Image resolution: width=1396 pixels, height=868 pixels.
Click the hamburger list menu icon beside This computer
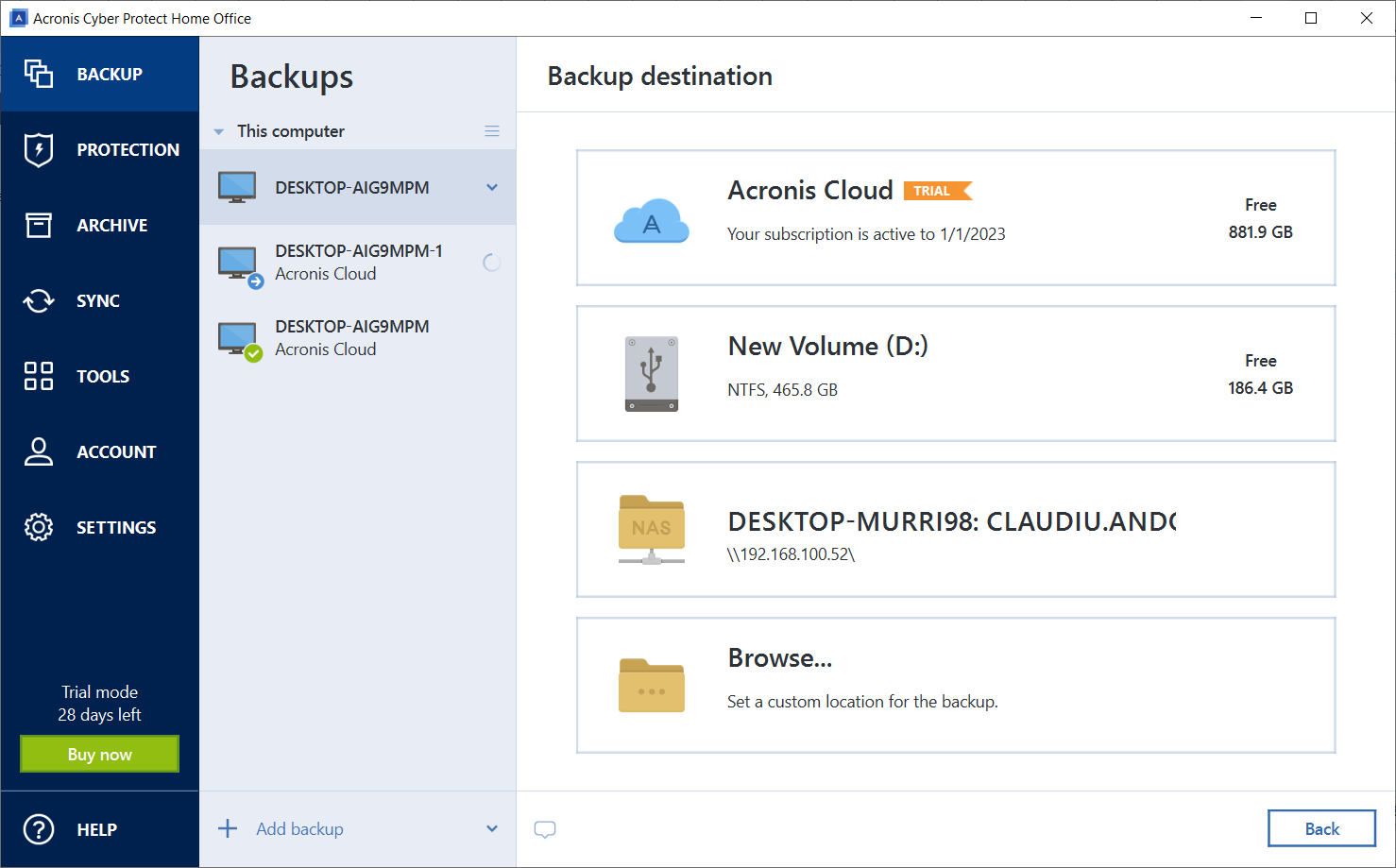492,131
